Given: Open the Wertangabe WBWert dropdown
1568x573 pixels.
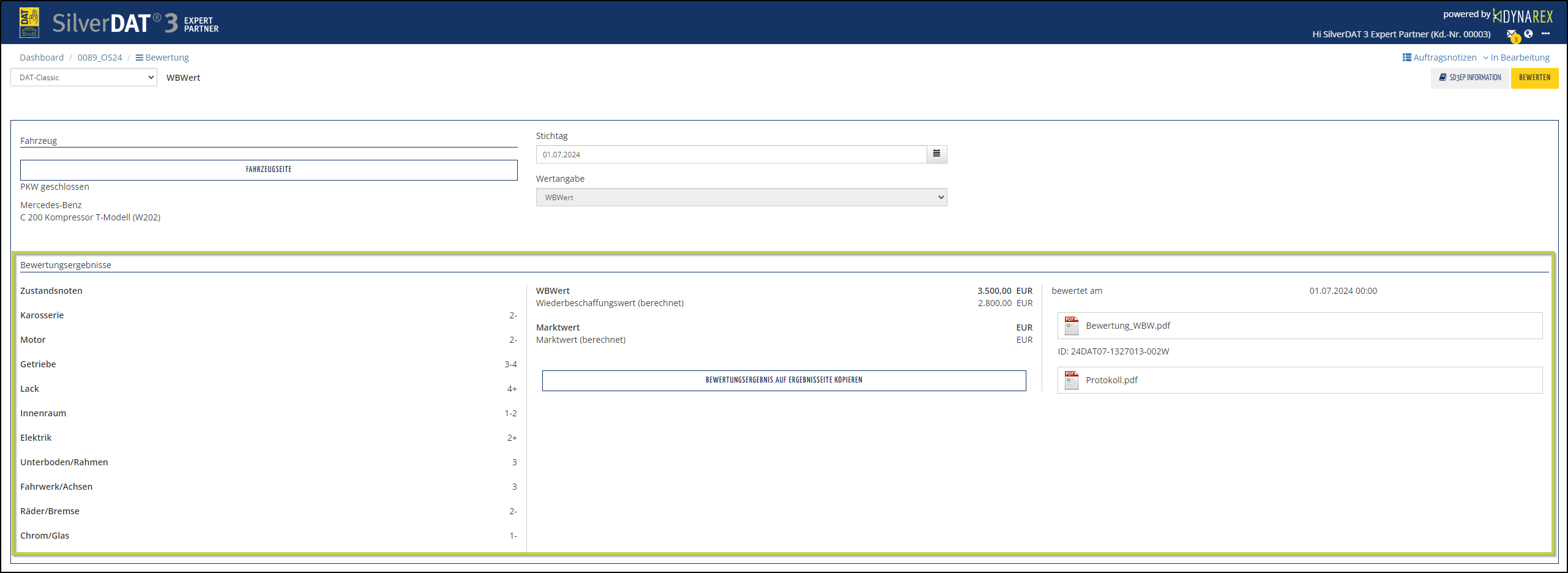Looking at the screenshot, I should coord(741,198).
